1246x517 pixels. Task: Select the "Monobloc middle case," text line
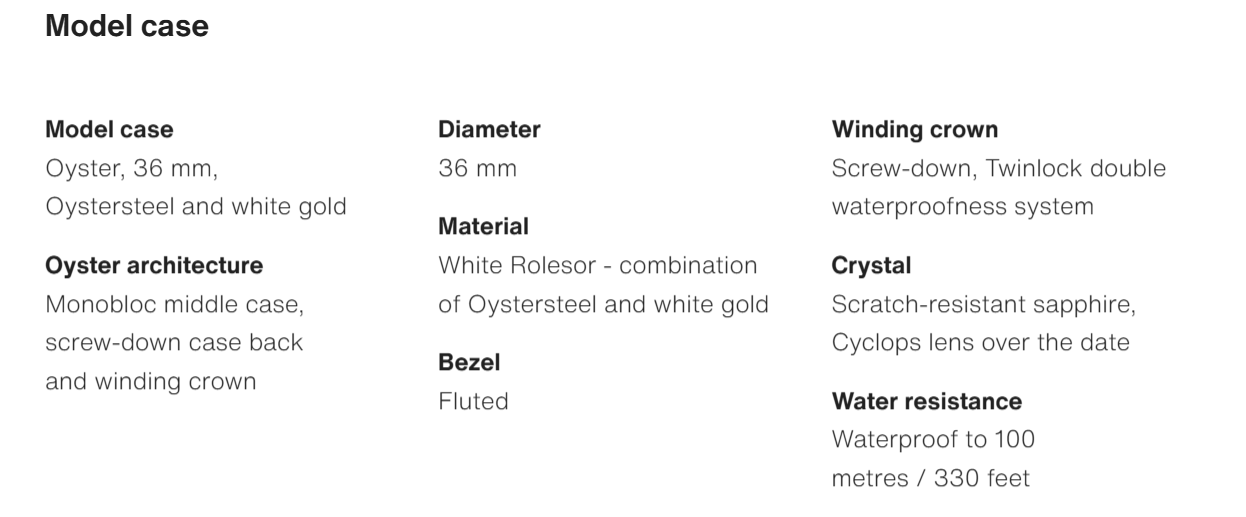tap(174, 304)
